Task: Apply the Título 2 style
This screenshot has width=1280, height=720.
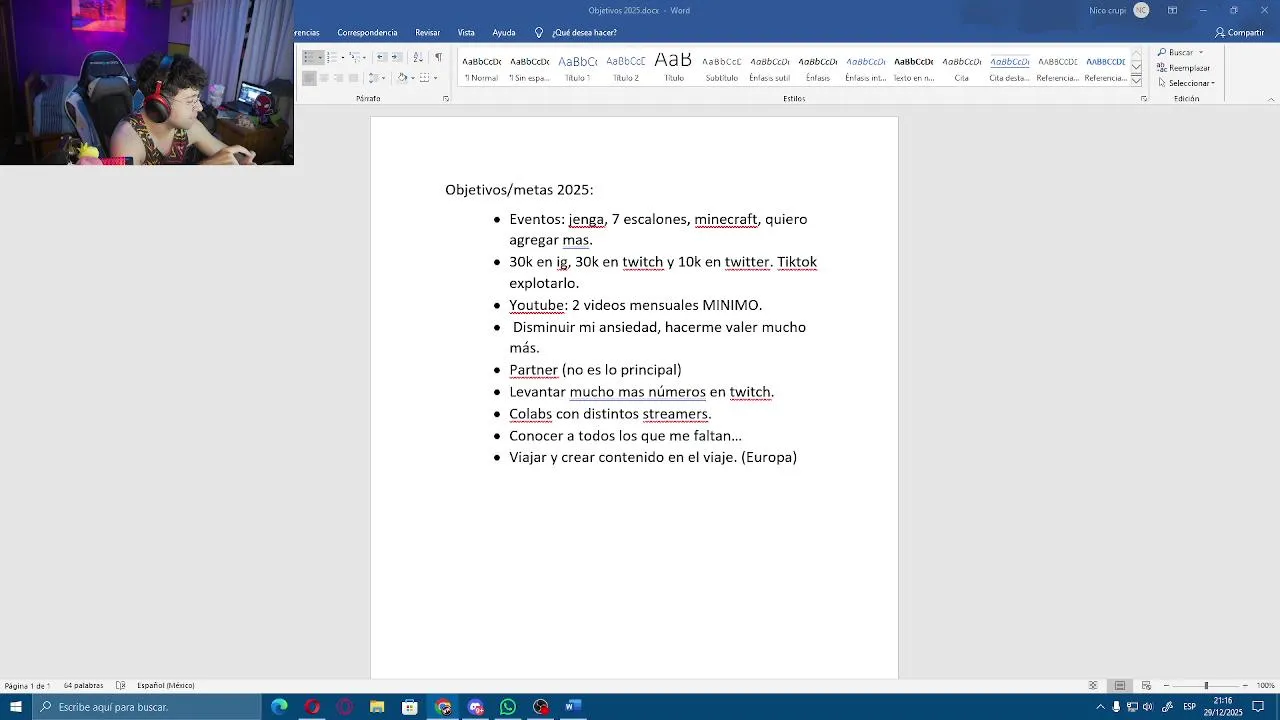Action: click(x=625, y=68)
